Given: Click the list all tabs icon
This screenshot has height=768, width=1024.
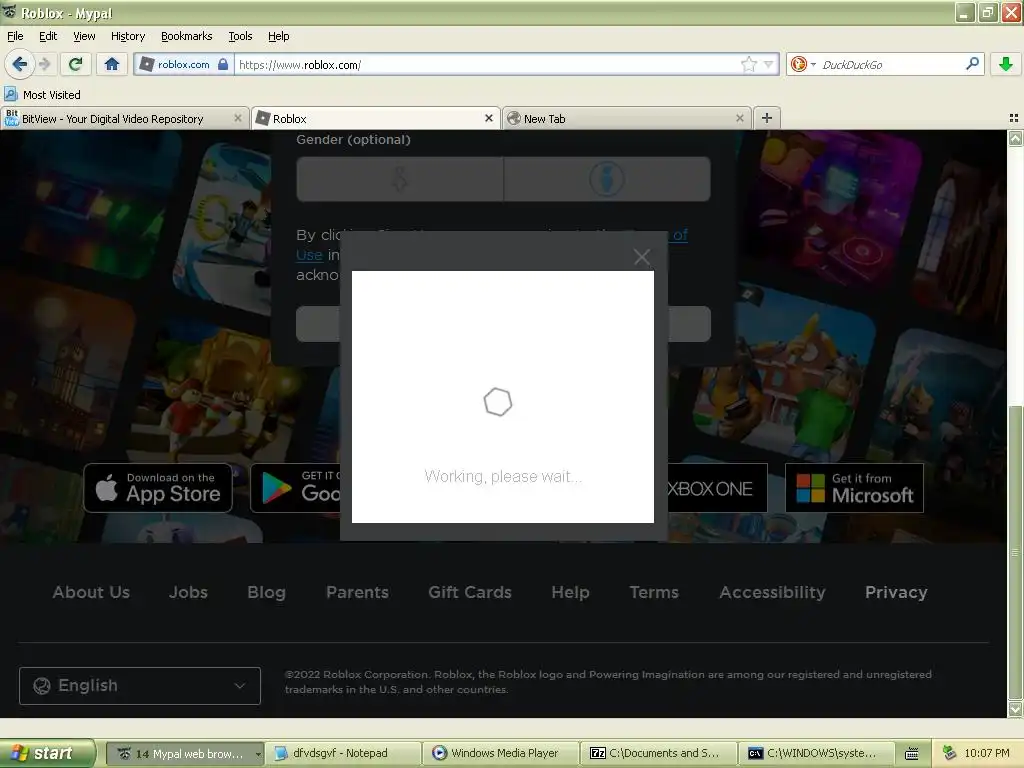Looking at the screenshot, I should pos(1014,118).
